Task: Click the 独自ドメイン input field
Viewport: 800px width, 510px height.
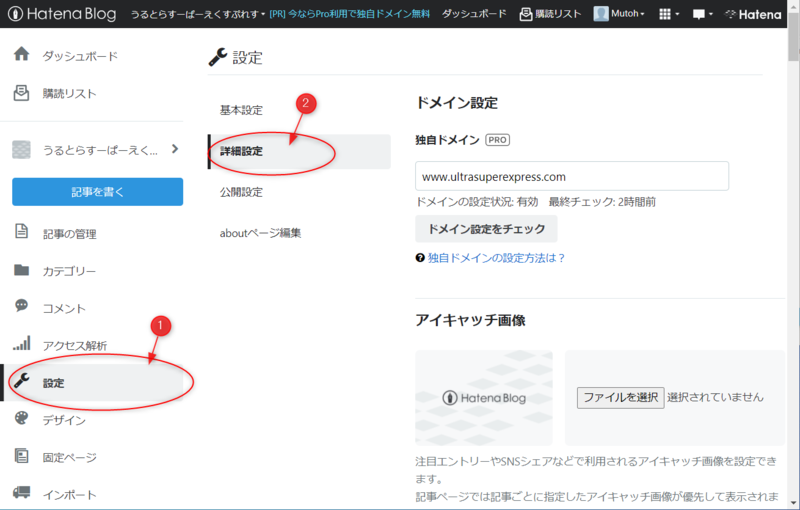Action: [x=572, y=176]
